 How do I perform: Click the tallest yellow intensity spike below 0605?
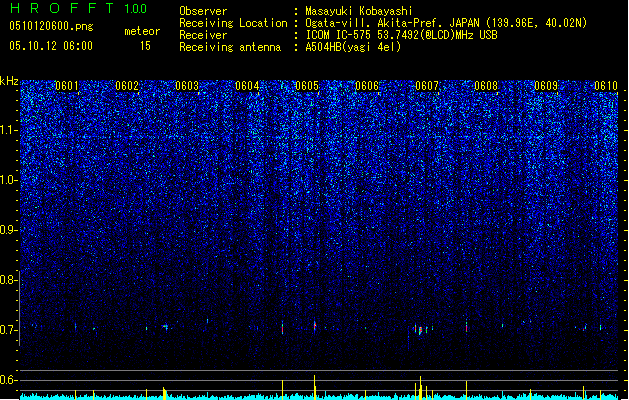pos(314,387)
